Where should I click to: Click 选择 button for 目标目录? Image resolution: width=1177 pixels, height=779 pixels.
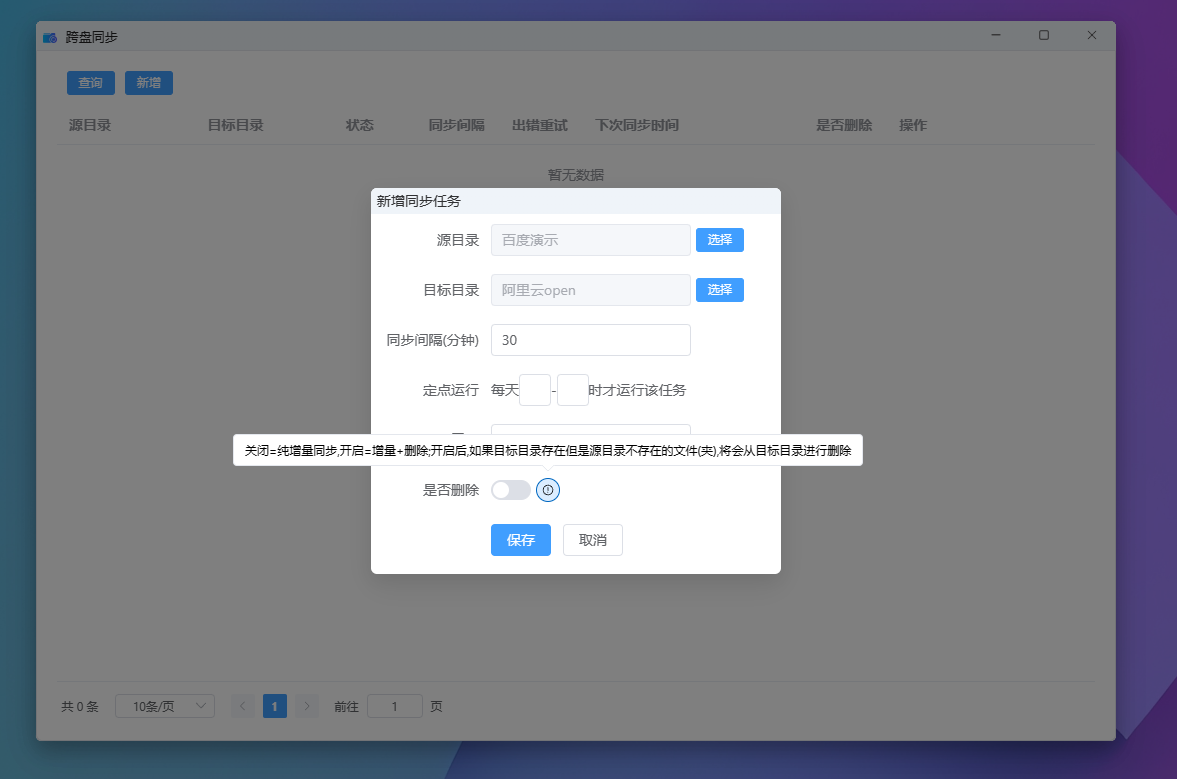point(719,290)
